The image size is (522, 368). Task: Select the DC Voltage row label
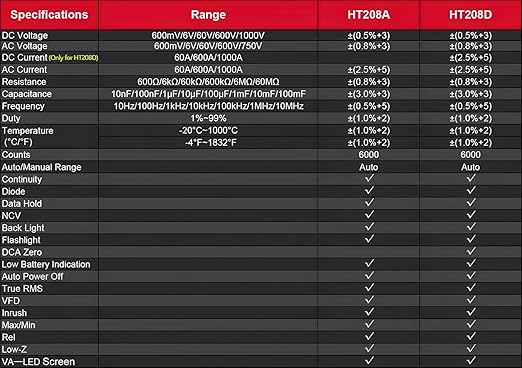tap(25, 36)
